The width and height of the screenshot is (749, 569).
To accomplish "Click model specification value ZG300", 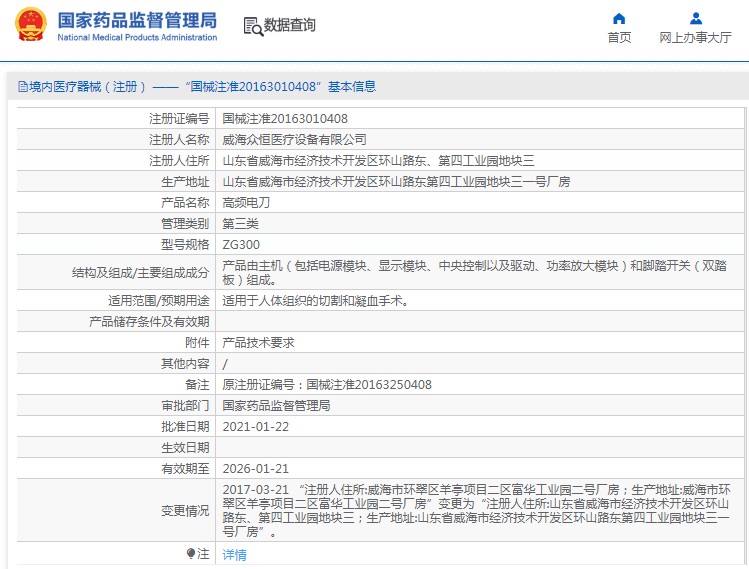I will pyautogui.click(x=240, y=244).
